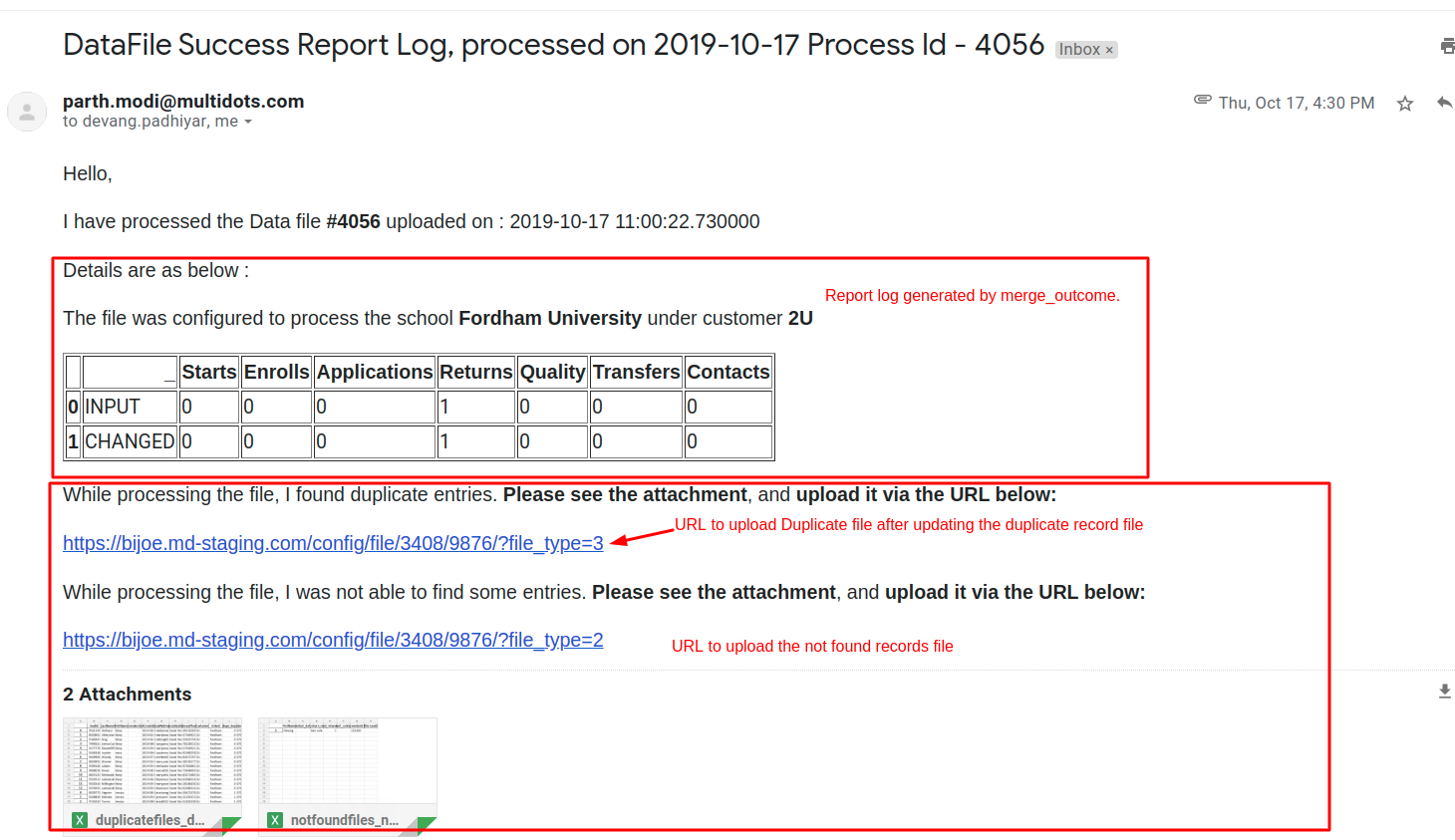Star this email message

coord(1404,104)
